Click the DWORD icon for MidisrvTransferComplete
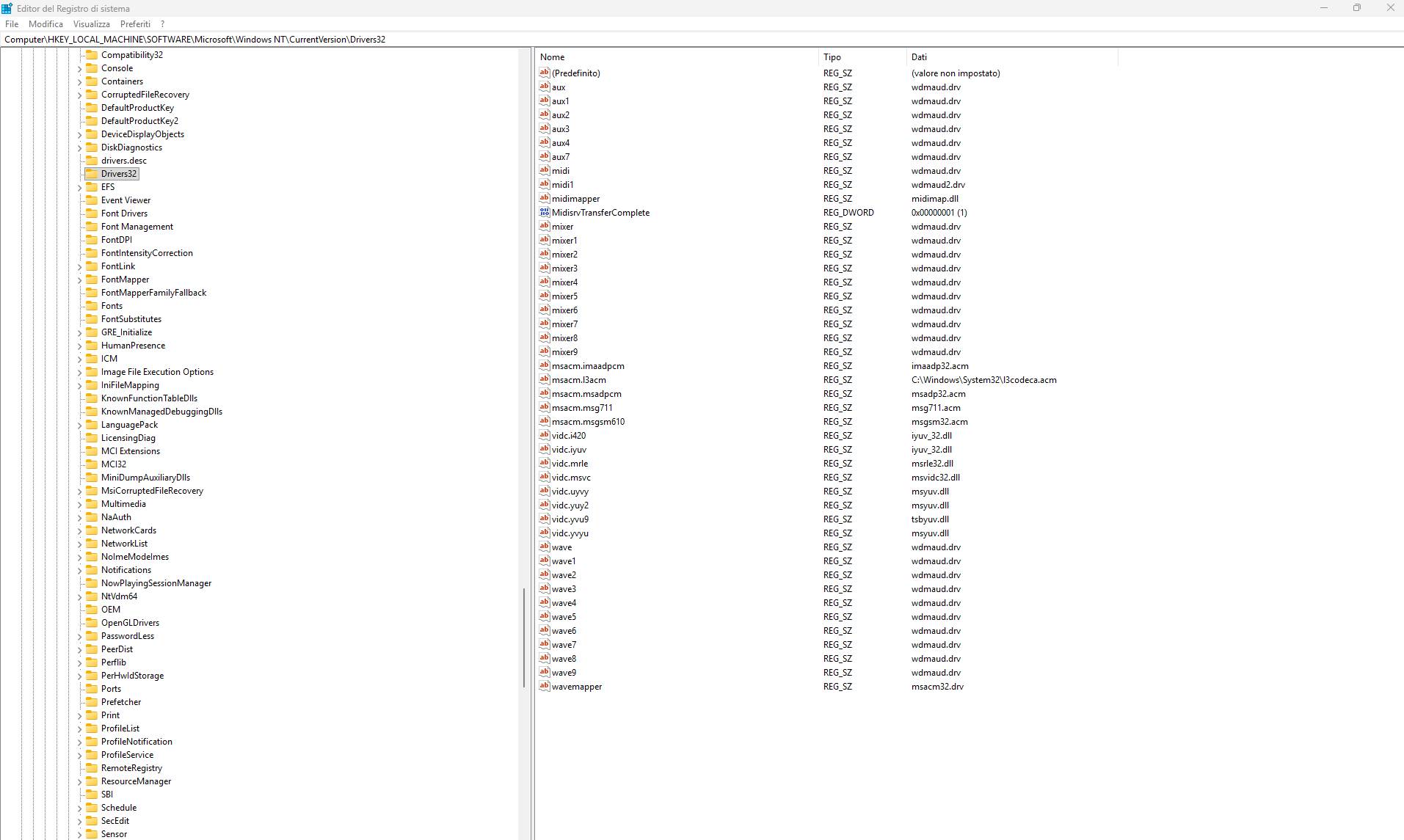The width and height of the screenshot is (1404, 840). click(x=545, y=212)
